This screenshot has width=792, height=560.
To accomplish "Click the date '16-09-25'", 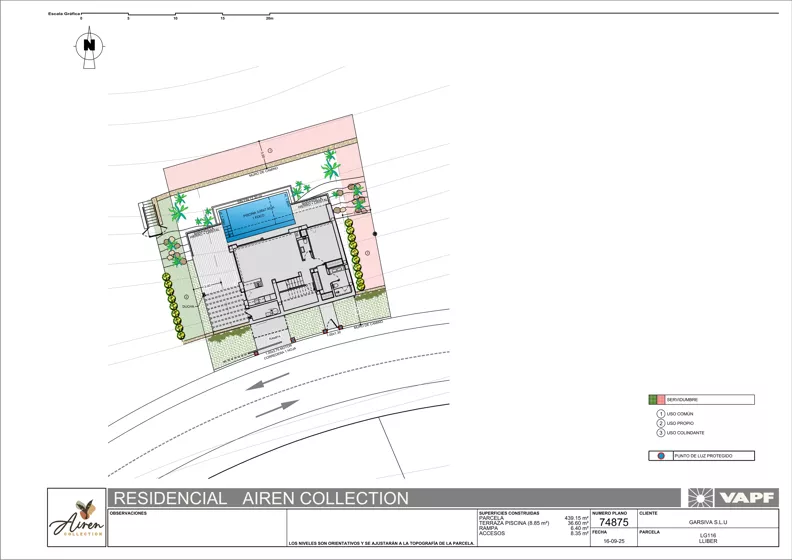I will (614, 541).
